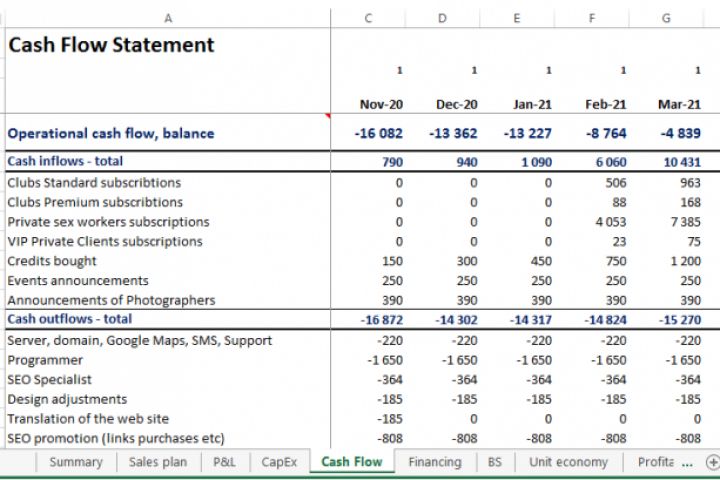Screen dimensions: 720x480
Task: Select the 'Credits bought' row label
Action: point(52,261)
